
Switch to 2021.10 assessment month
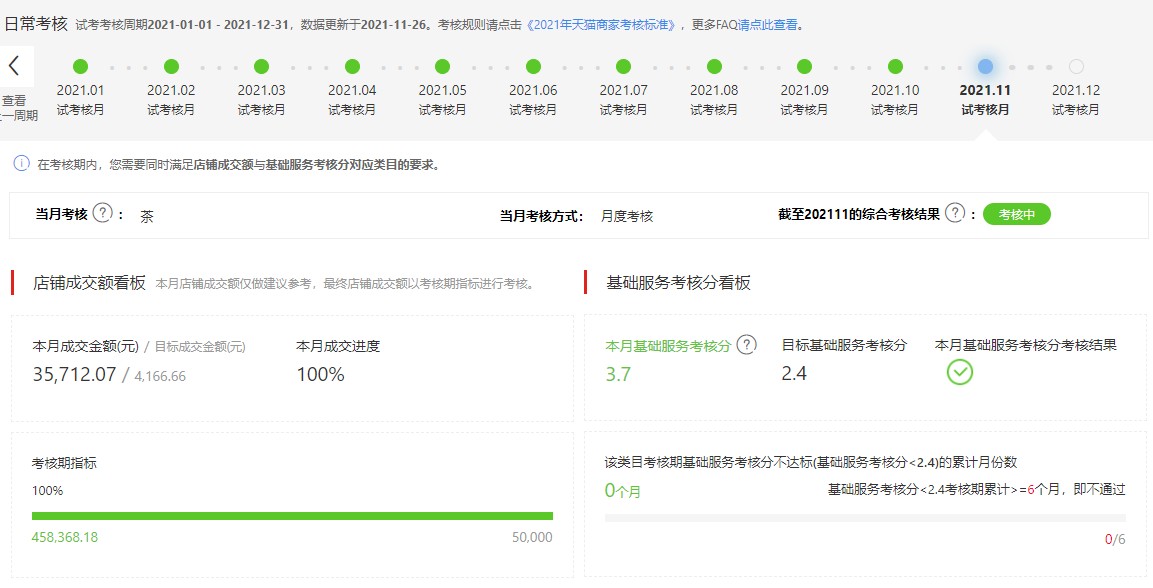[x=895, y=67]
